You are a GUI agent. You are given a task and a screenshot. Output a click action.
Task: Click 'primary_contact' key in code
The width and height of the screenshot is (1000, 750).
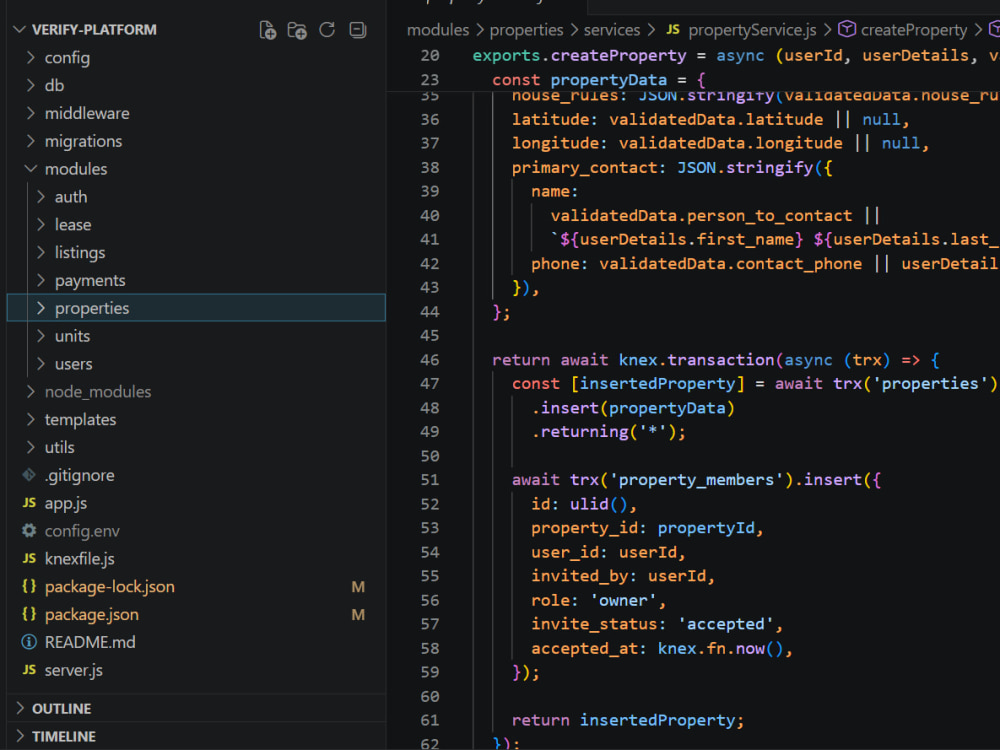(x=584, y=168)
